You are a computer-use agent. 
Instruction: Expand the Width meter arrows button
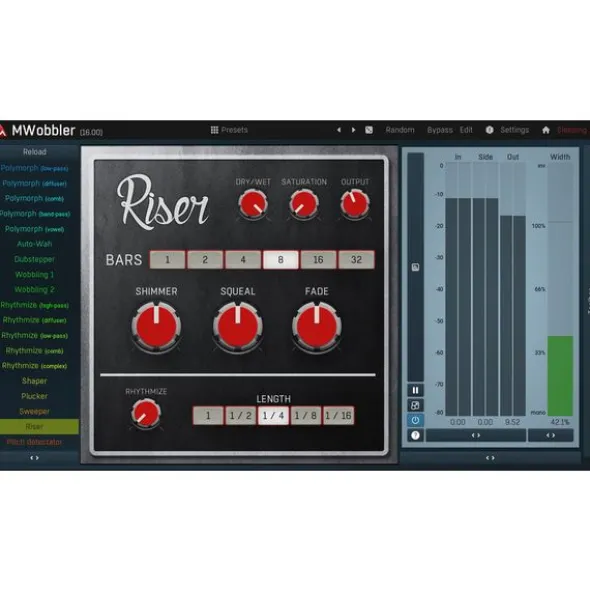(x=550, y=435)
